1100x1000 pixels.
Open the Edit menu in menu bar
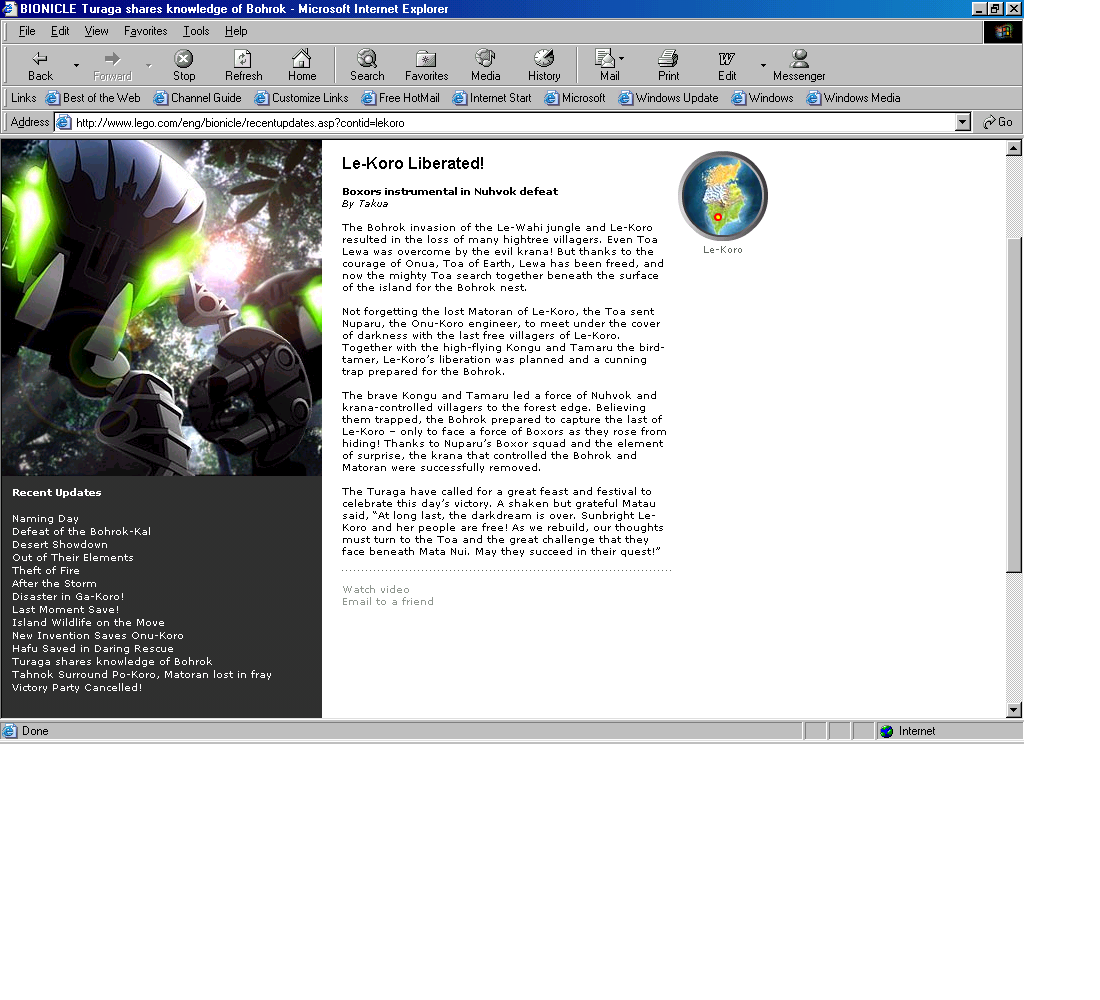pyautogui.click(x=60, y=31)
